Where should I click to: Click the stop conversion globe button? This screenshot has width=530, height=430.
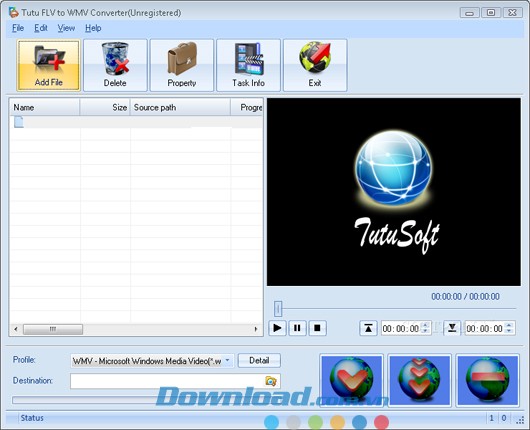(x=487, y=380)
